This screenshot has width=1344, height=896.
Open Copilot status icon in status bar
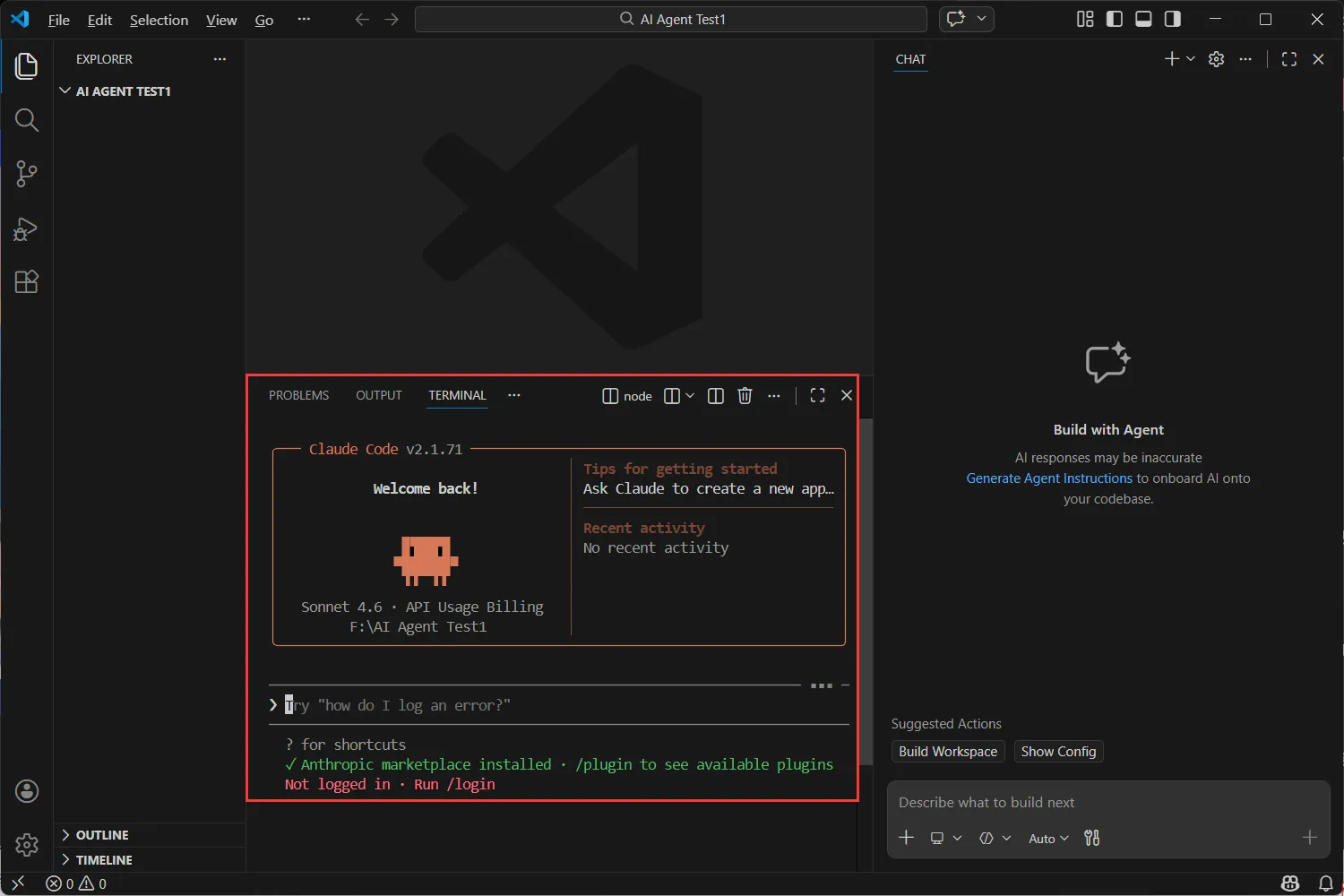(x=1290, y=883)
